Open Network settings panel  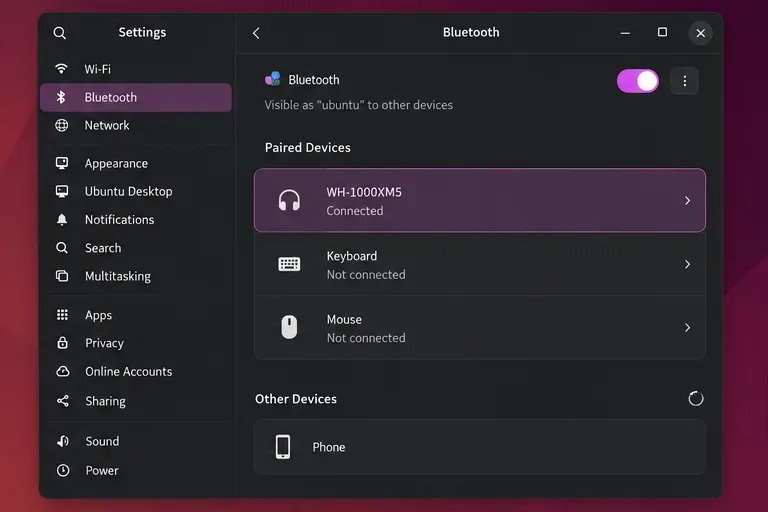click(x=136, y=125)
